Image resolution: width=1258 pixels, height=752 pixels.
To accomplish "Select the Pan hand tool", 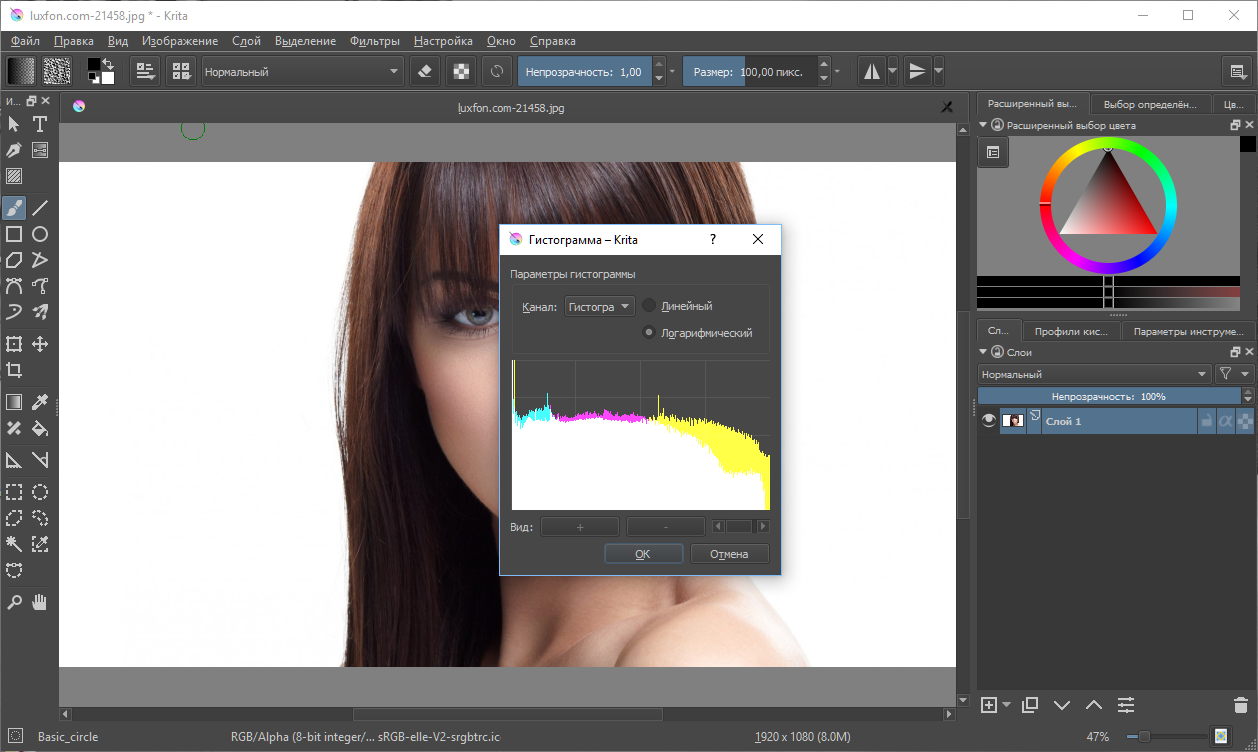I will coord(40,602).
